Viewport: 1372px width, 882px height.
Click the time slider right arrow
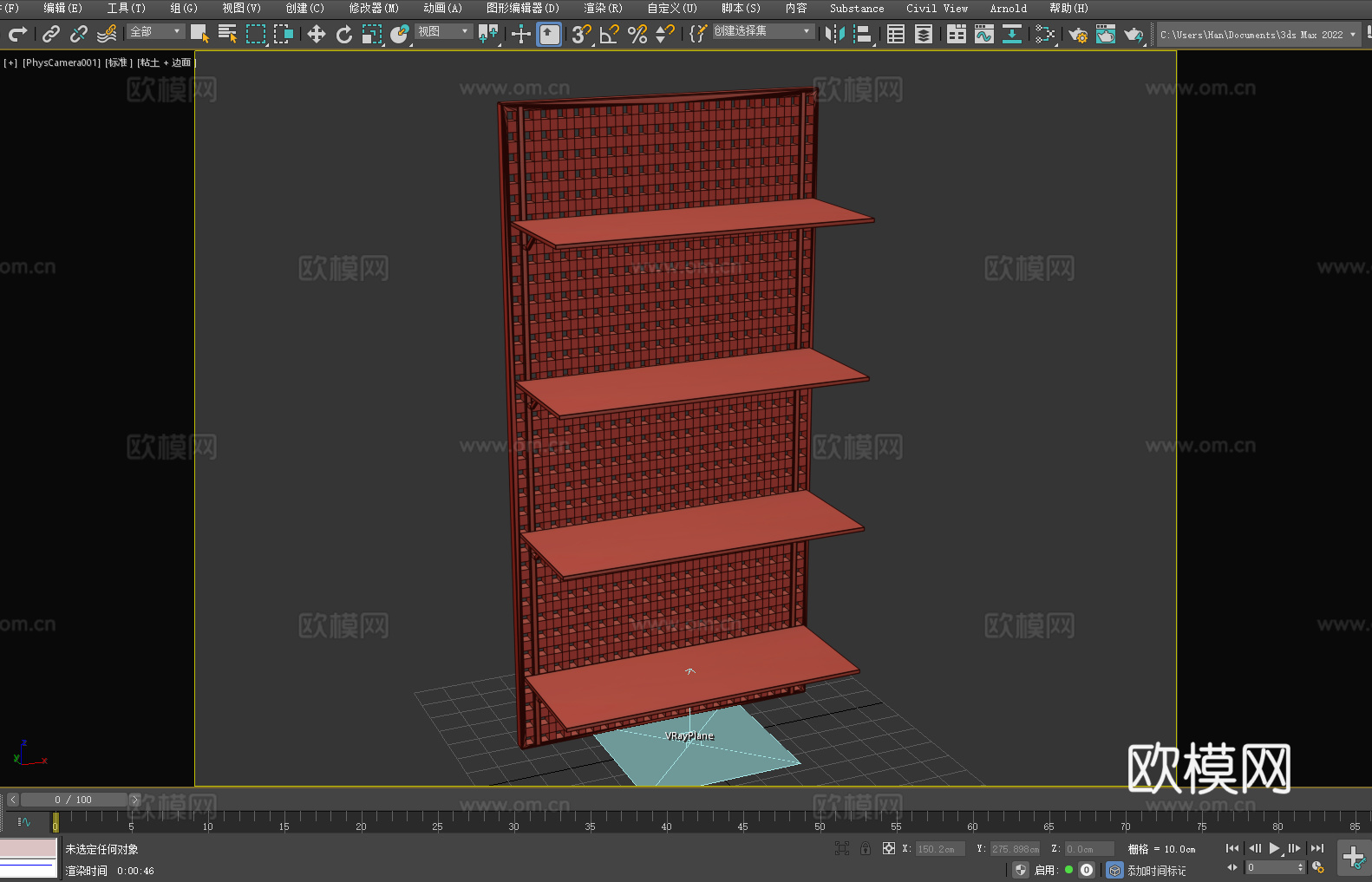(134, 800)
